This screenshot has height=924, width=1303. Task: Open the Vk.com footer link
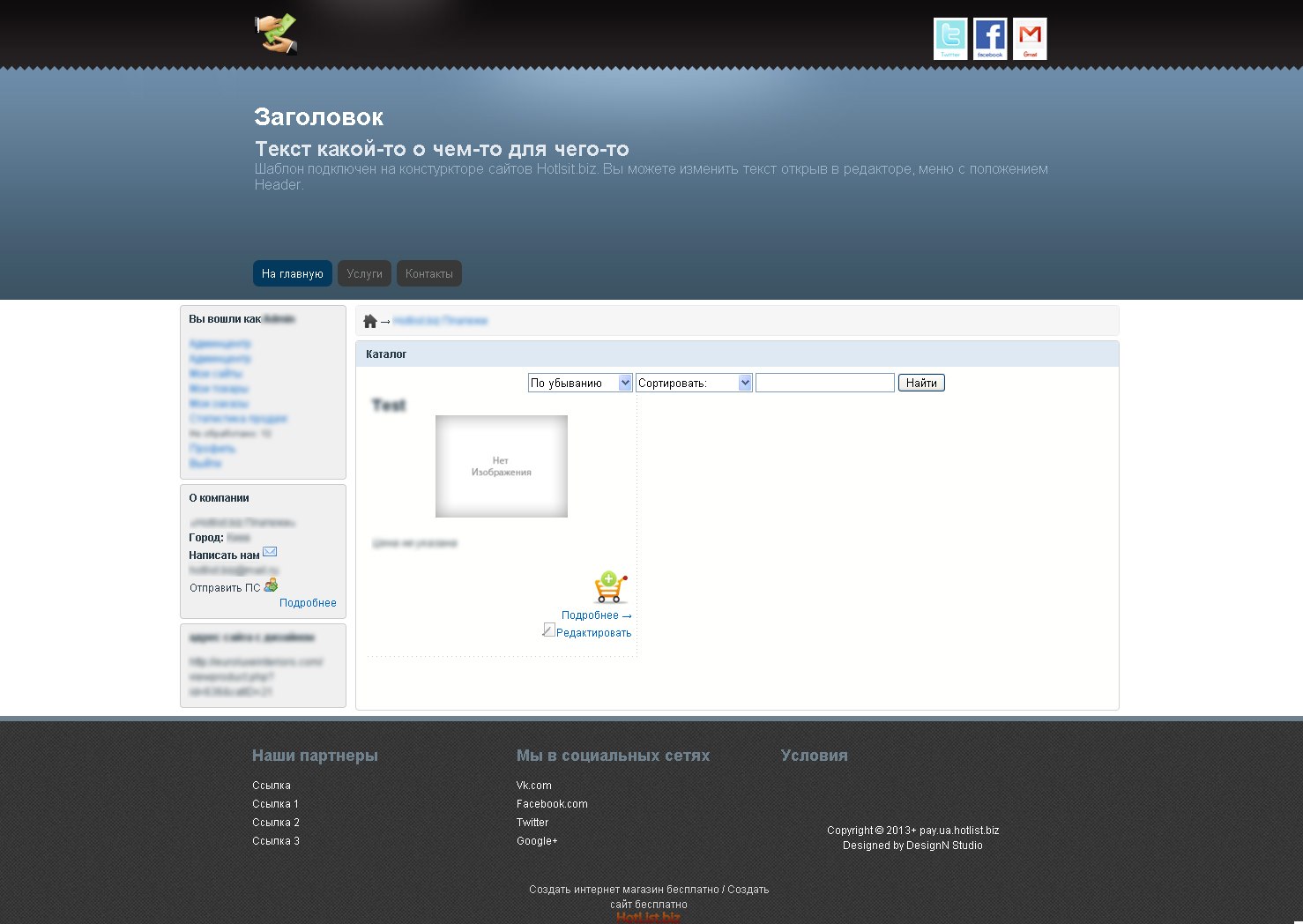(534, 786)
